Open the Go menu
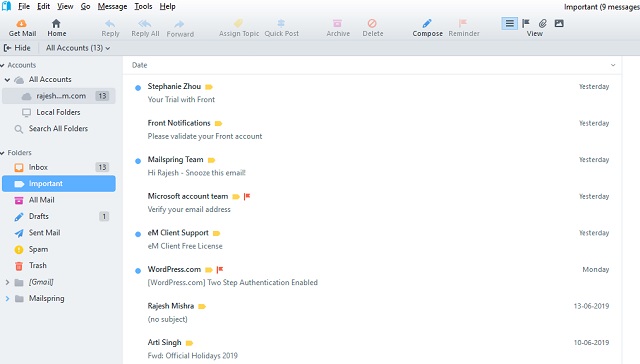 [85, 7]
